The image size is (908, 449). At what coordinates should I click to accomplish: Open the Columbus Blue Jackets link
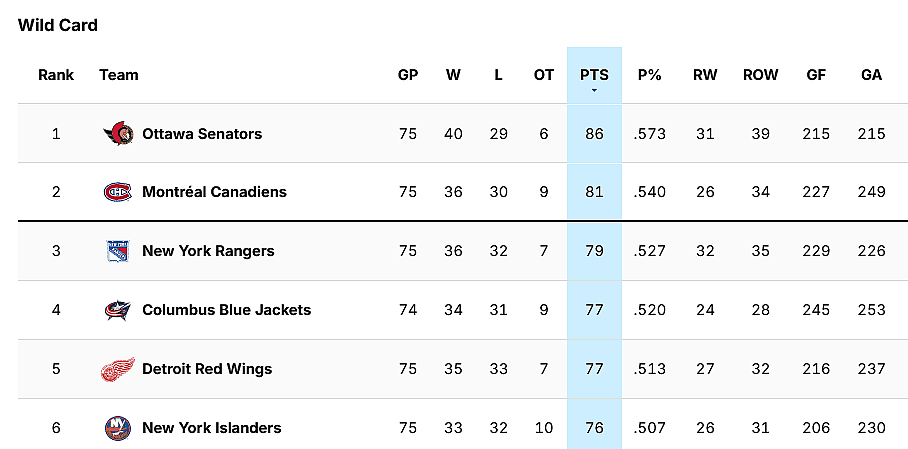coord(226,310)
